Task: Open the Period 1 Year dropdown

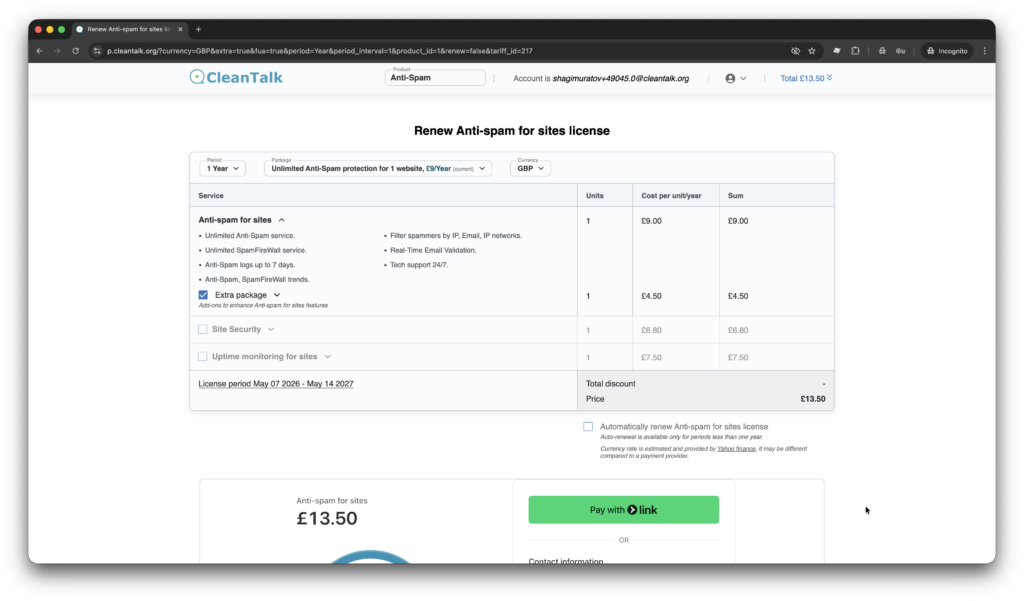Action: 222,168
